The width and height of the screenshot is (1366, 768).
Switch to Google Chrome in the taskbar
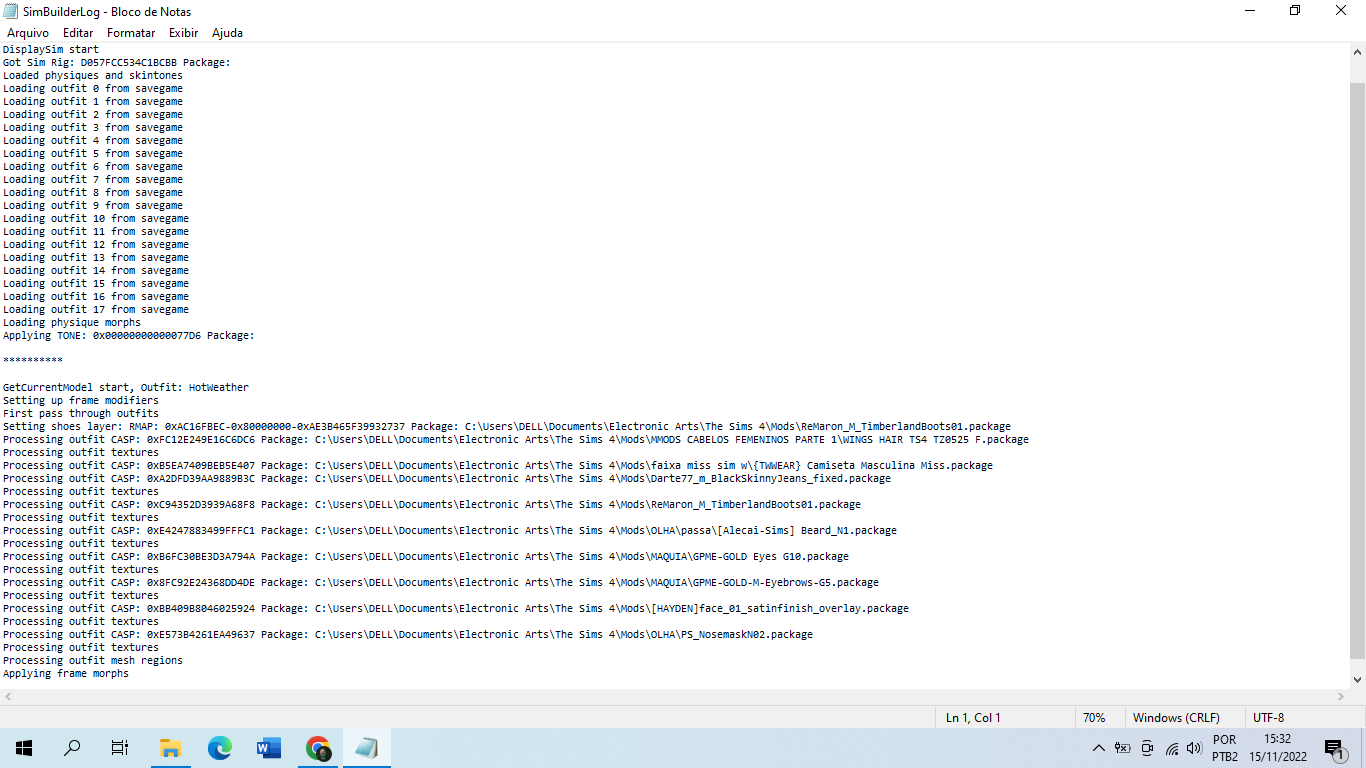[318, 748]
